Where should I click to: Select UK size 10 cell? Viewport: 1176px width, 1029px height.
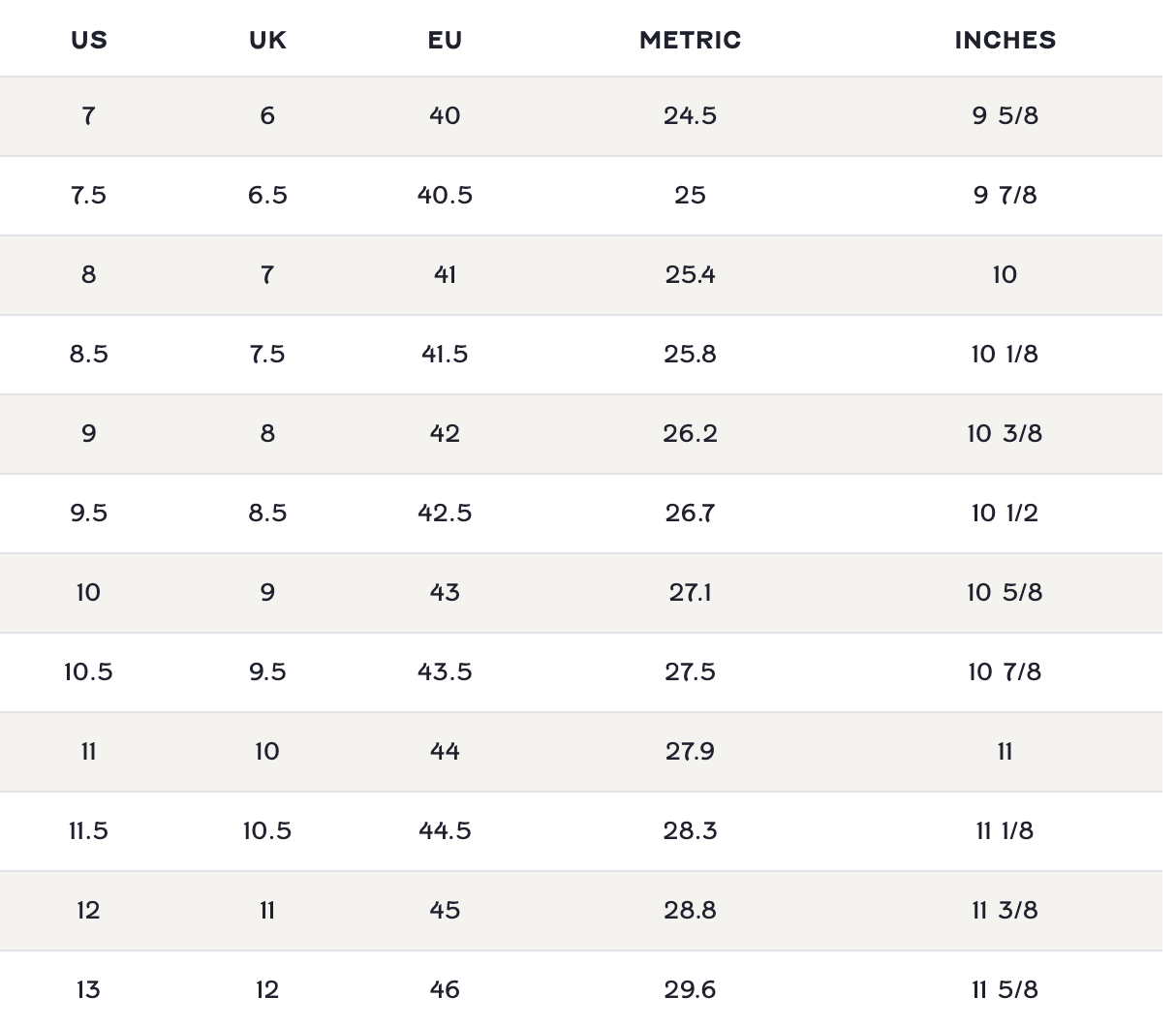pyautogui.click(x=267, y=752)
